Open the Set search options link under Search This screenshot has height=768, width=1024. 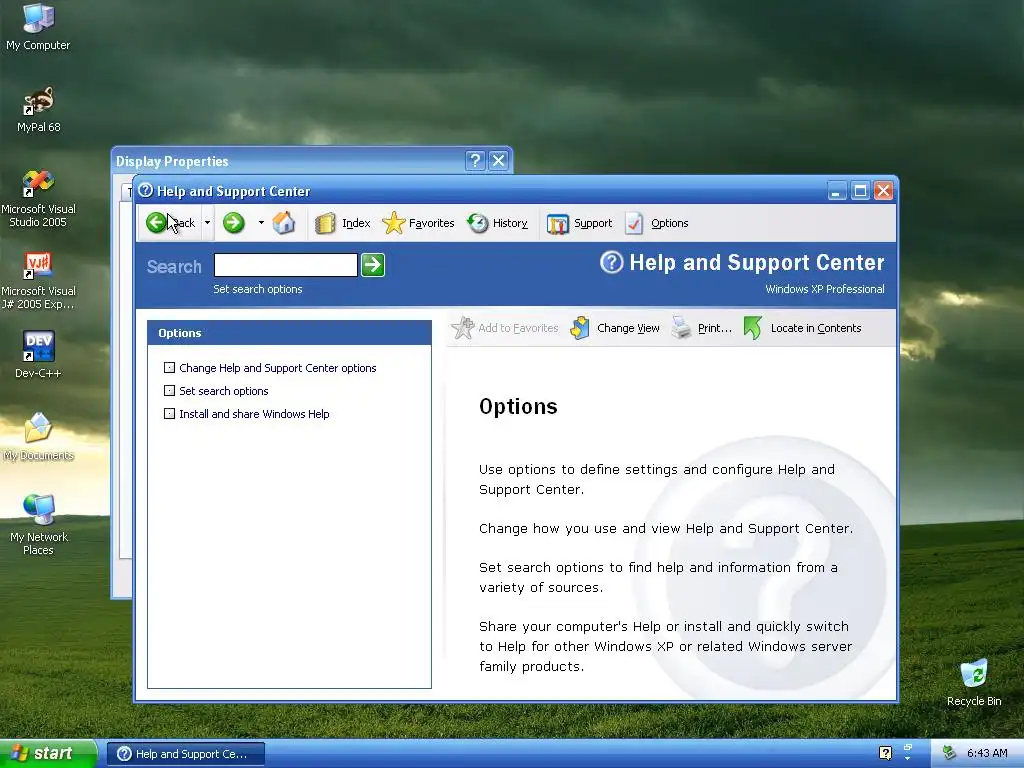pyautogui.click(x=258, y=289)
